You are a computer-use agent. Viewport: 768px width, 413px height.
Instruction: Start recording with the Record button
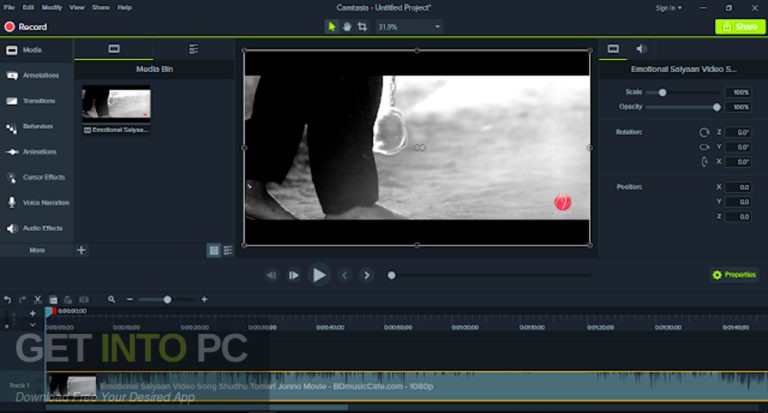[x=26, y=27]
